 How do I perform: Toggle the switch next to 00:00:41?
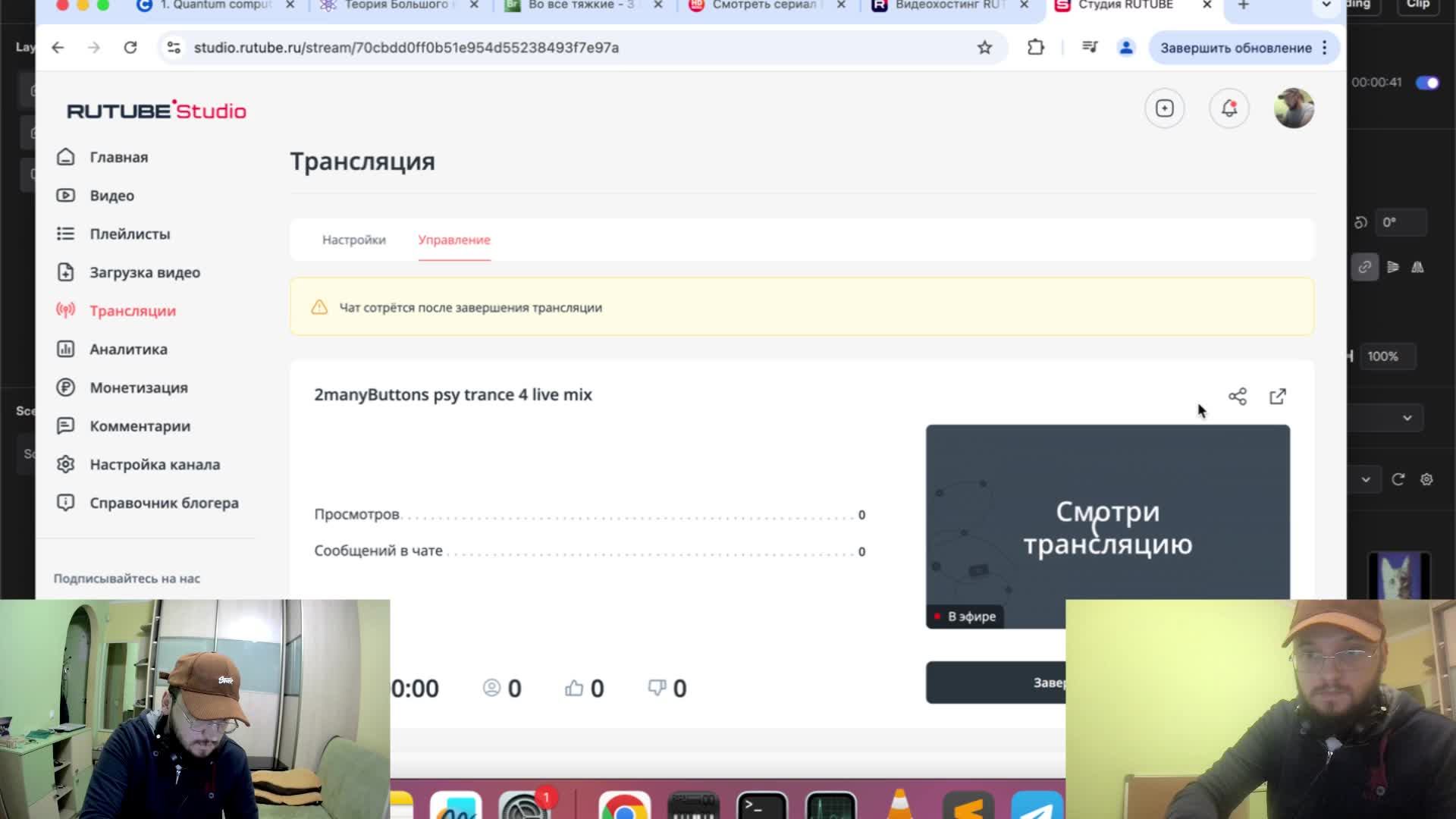pyautogui.click(x=1427, y=83)
